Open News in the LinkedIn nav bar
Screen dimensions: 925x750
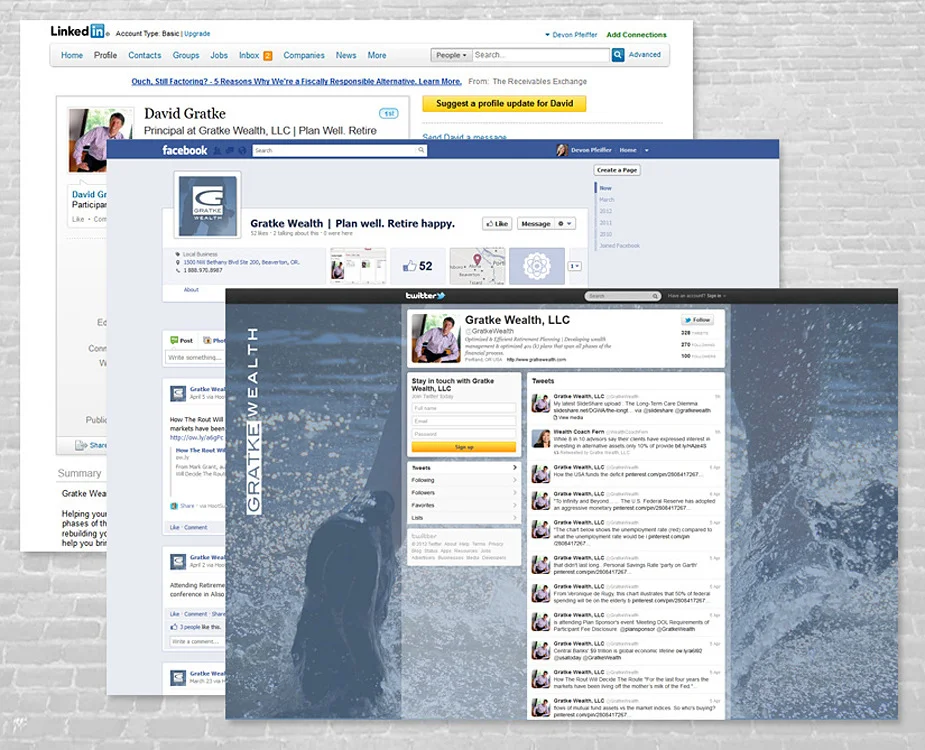pos(346,55)
